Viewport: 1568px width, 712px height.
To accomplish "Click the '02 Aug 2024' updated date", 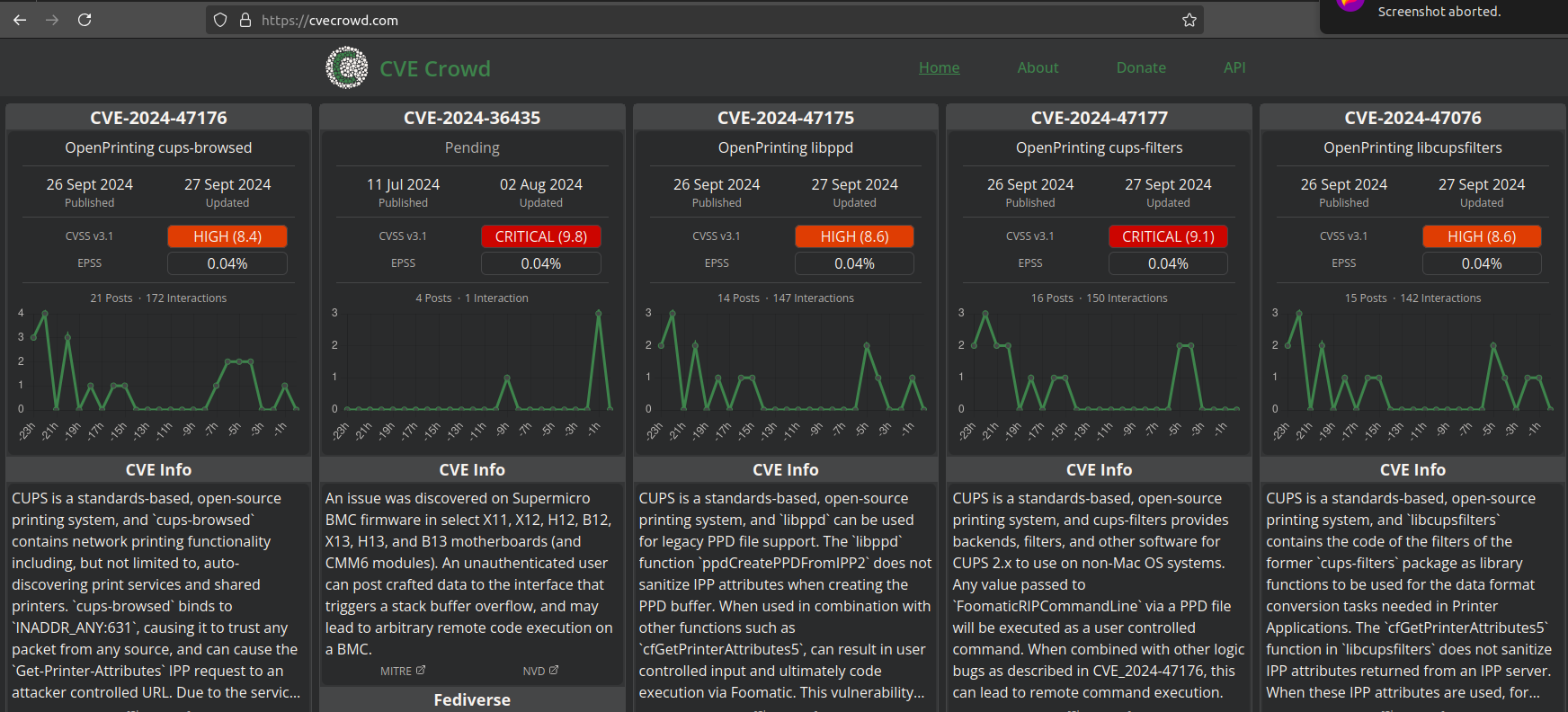I will point(541,184).
